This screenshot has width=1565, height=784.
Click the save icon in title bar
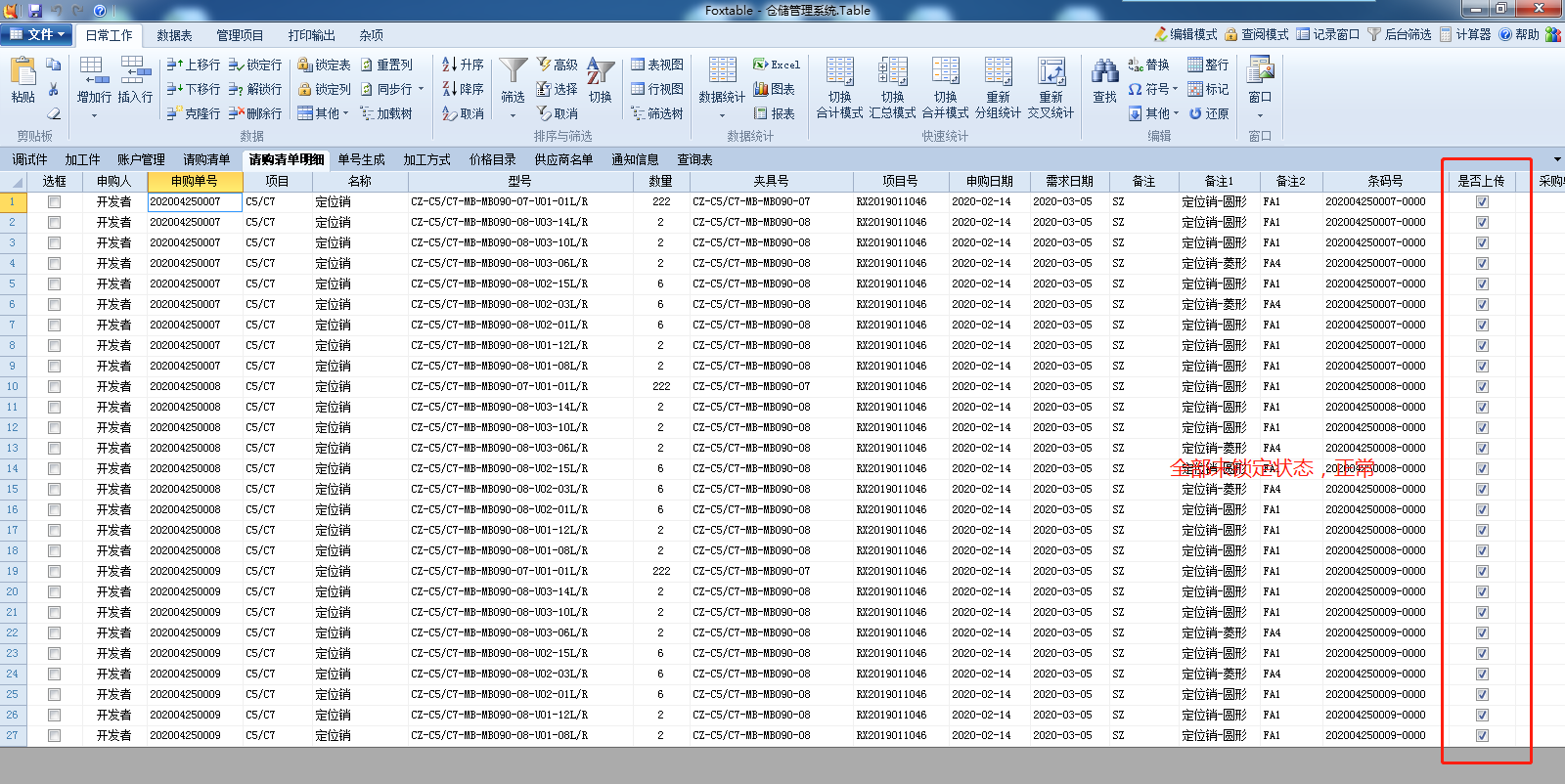(x=35, y=11)
